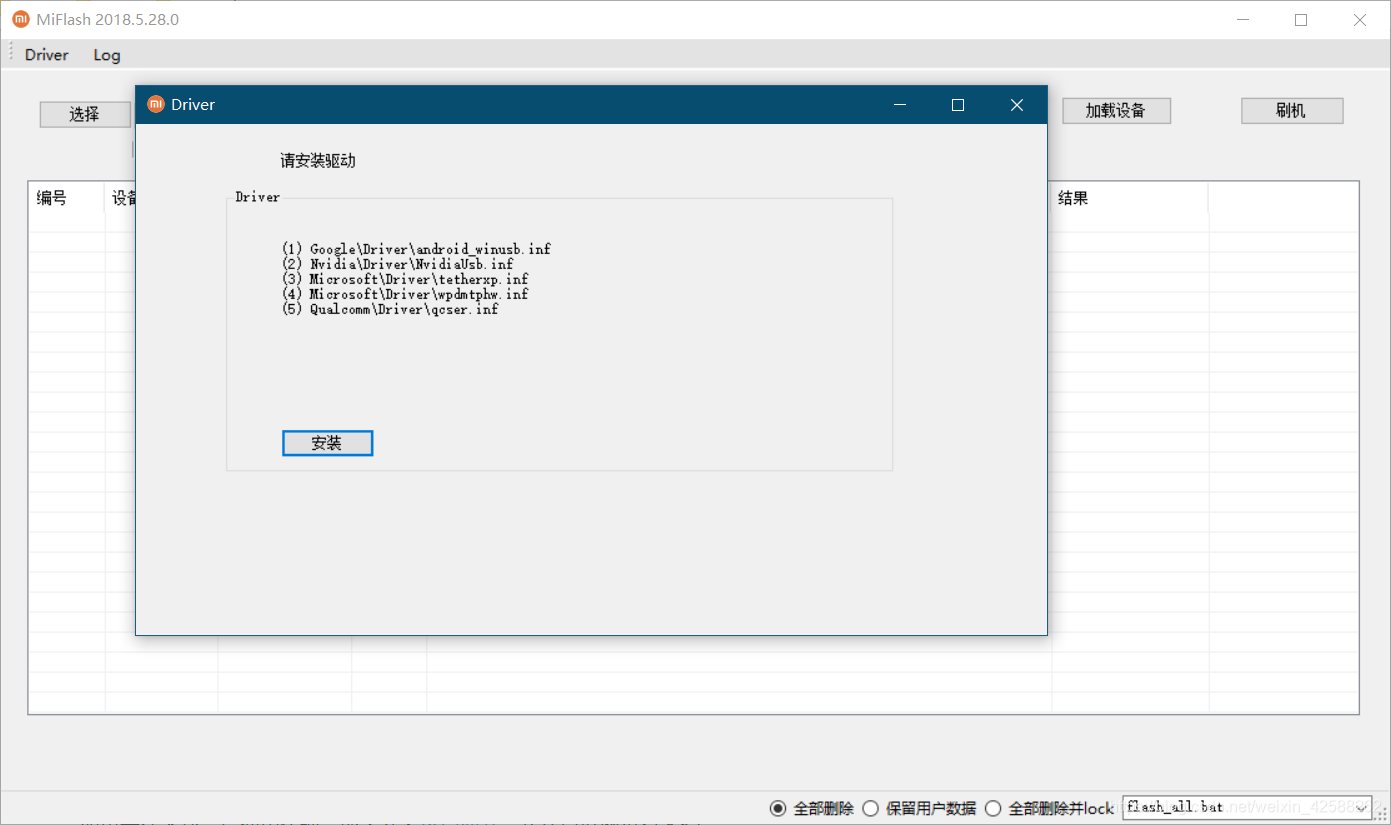Click the Mi logo in Driver dialog title
Viewport: 1391px width, 825px height.
(x=155, y=104)
